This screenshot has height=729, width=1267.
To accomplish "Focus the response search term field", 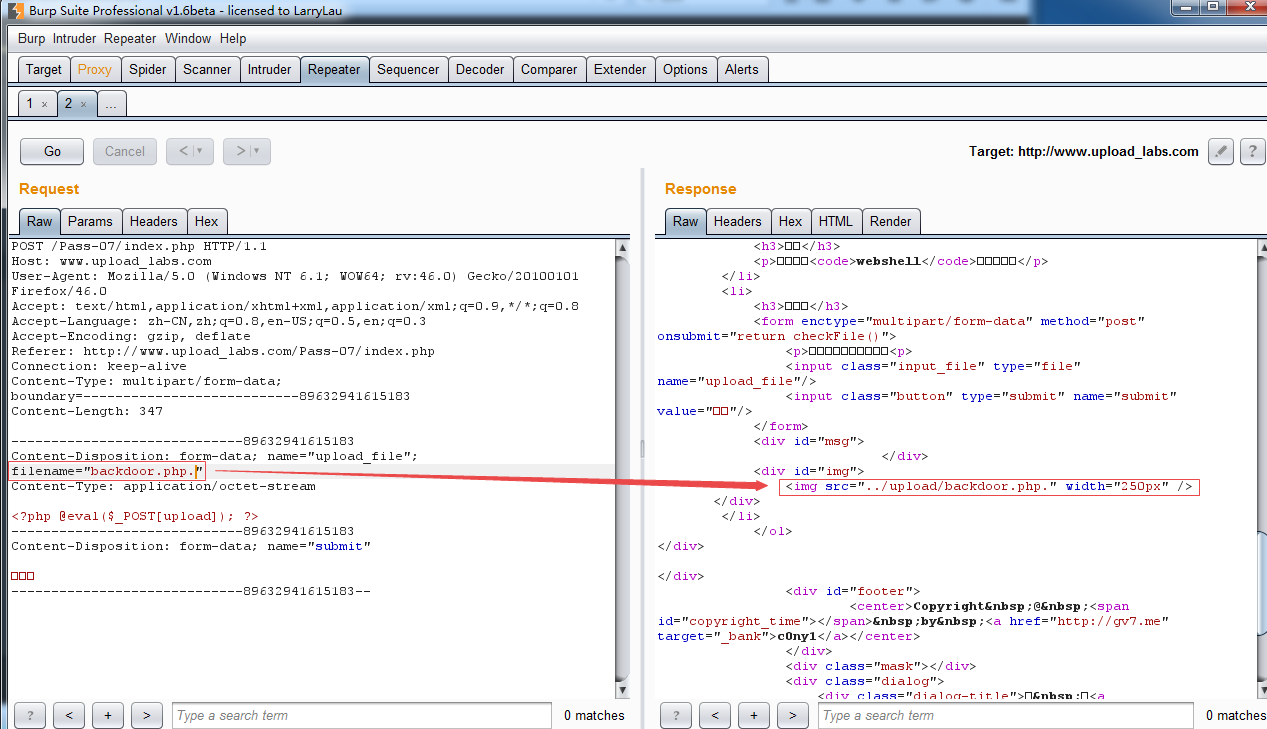I will [x=1006, y=715].
